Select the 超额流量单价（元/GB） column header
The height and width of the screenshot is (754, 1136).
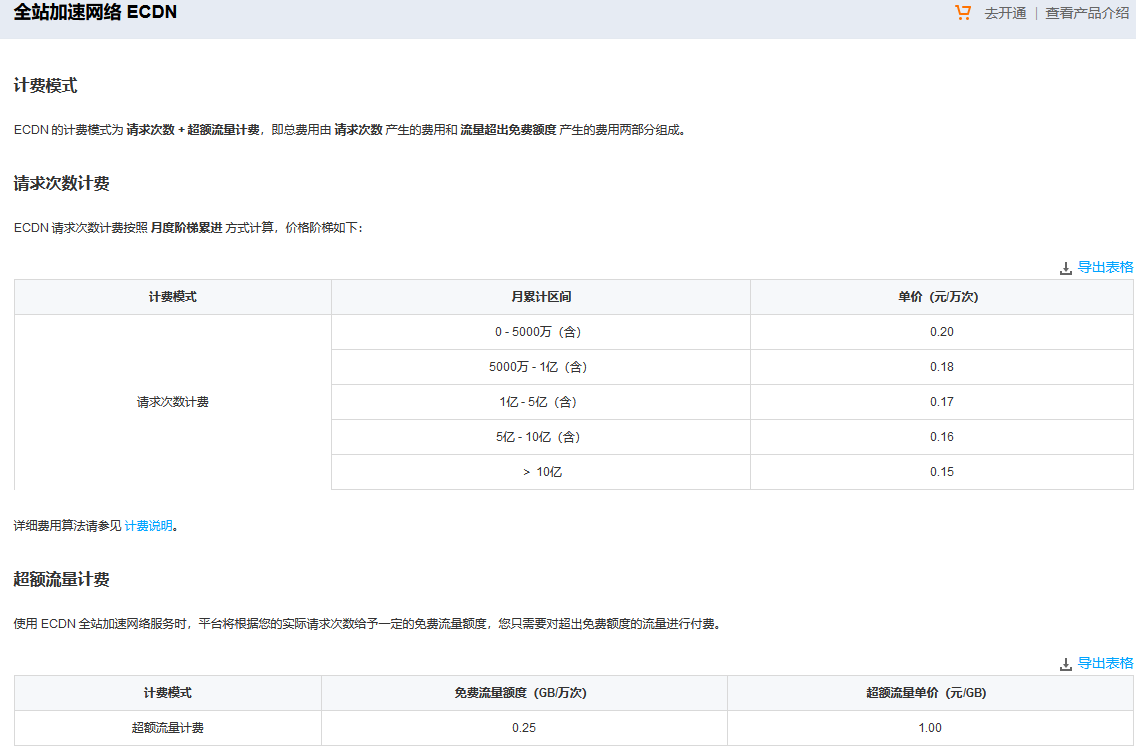(930, 693)
